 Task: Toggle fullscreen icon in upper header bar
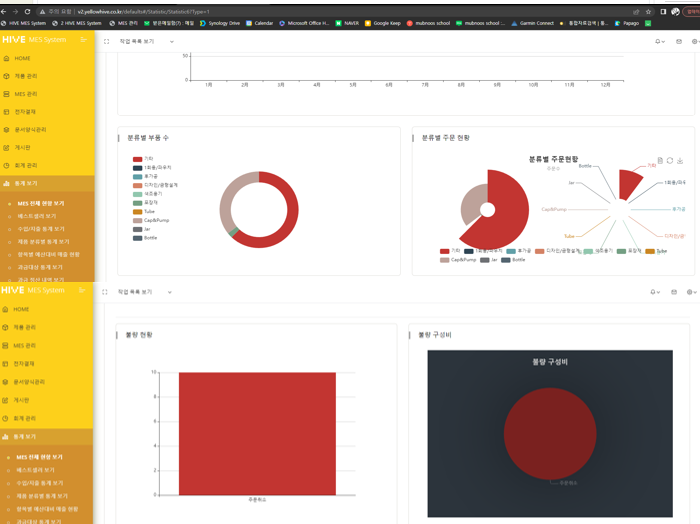tap(106, 42)
